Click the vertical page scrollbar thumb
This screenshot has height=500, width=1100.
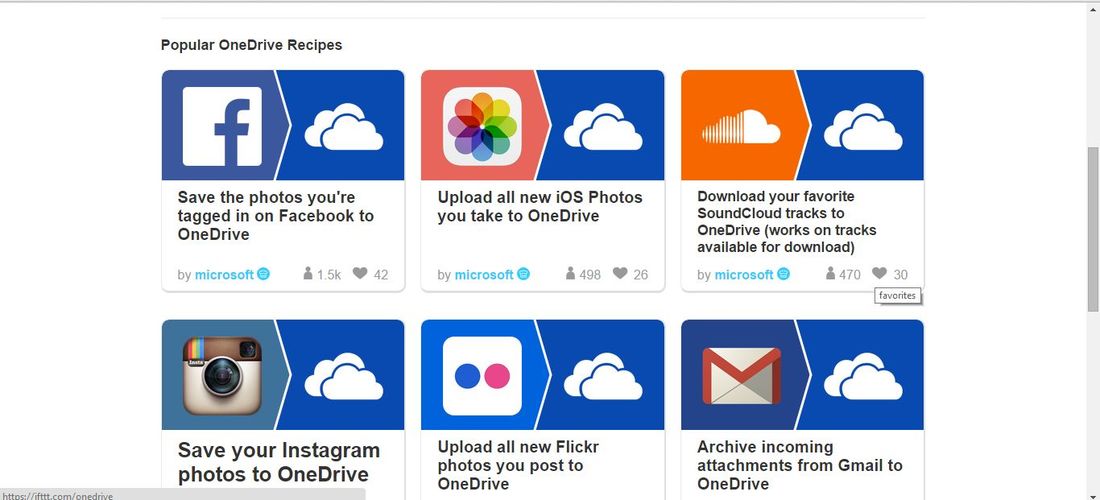pyautogui.click(x=1093, y=229)
